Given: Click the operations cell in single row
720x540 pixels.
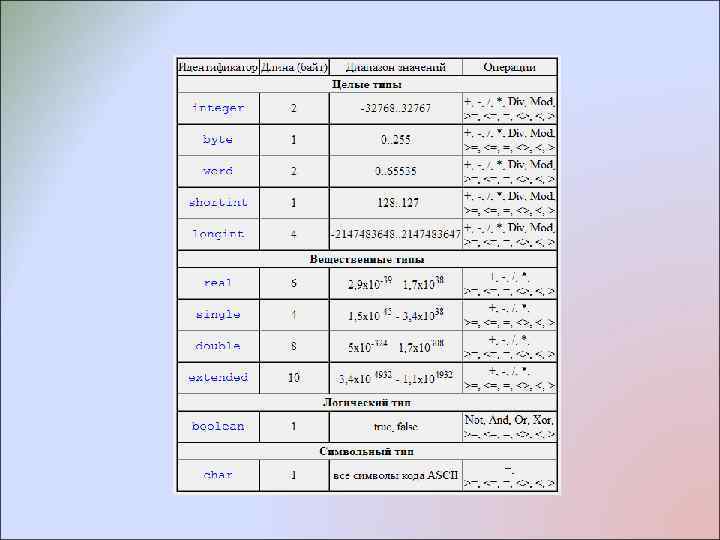Looking at the screenshot, I should pyautogui.click(x=509, y=315).
